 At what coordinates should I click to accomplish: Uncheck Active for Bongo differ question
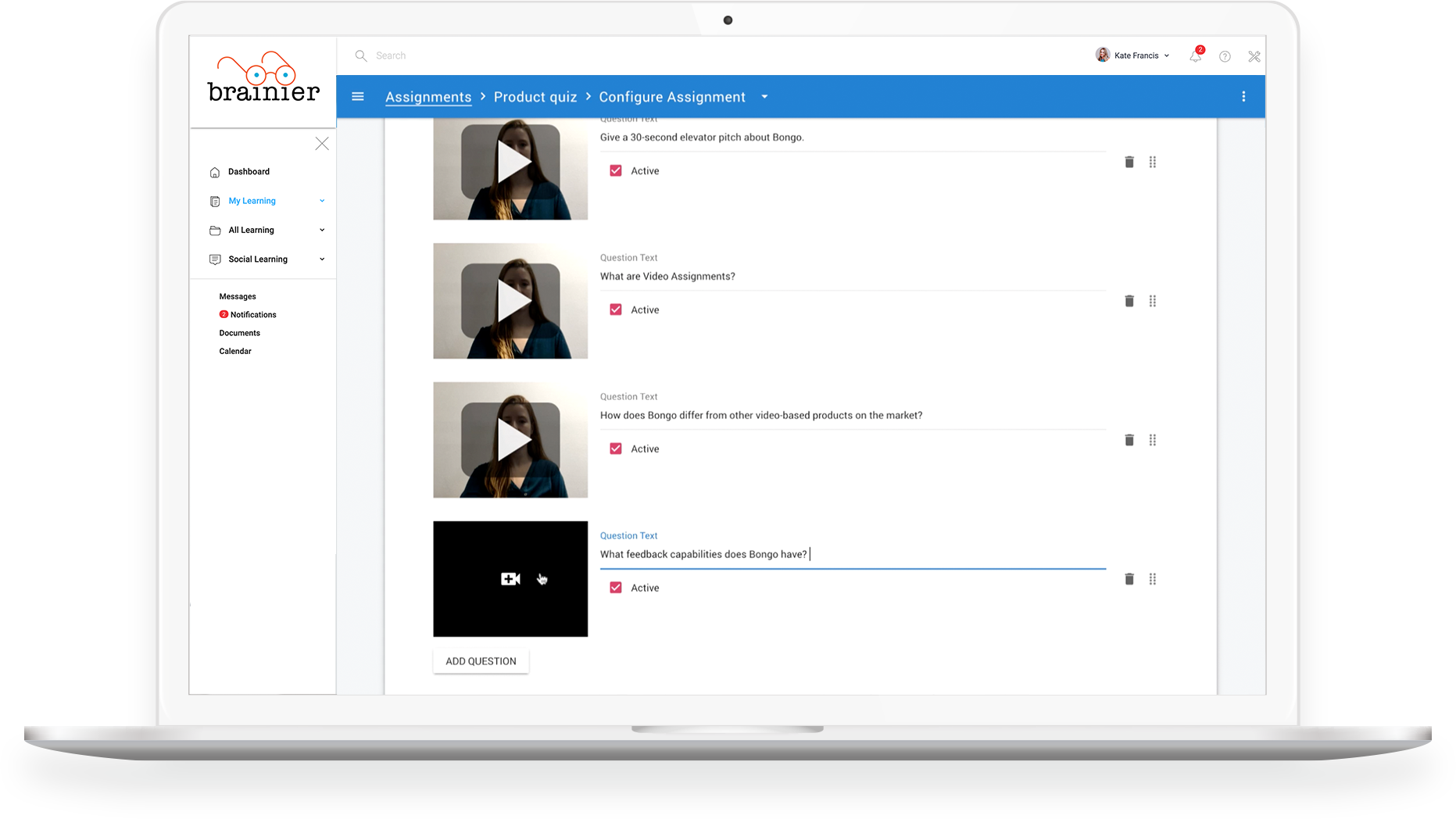(x=616, y=449)
